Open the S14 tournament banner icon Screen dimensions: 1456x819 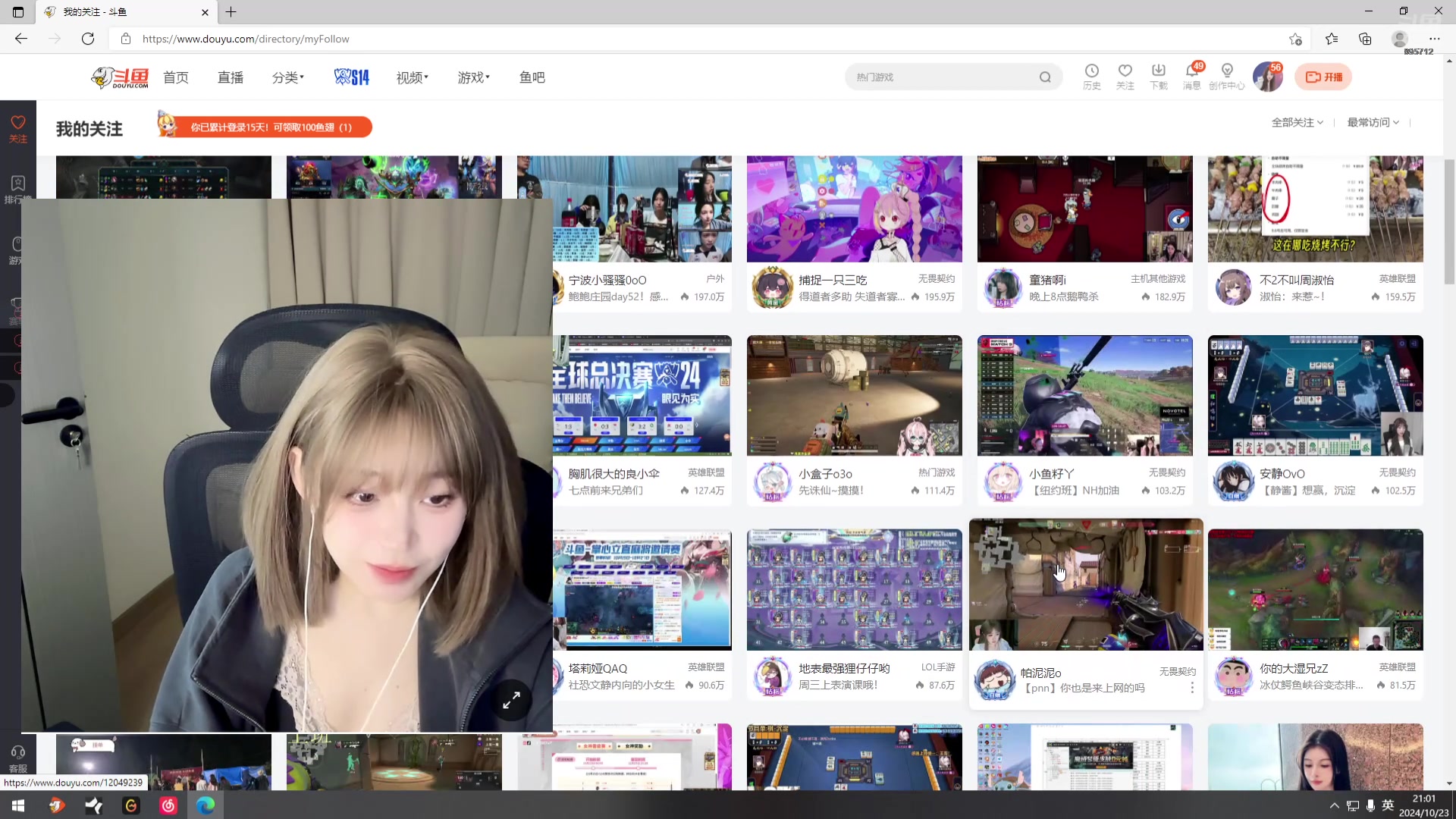tap(352, 77)
